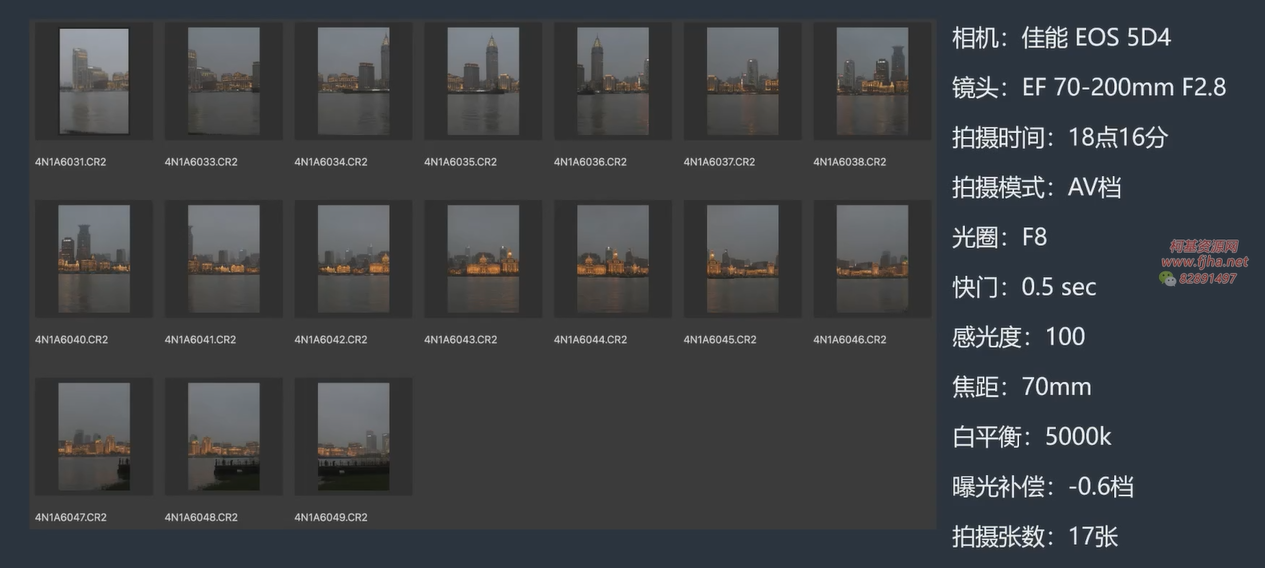Select image 4N1A6043.CR2
1265x568 pixels.
pyautogui.click(x=483, y=259)
